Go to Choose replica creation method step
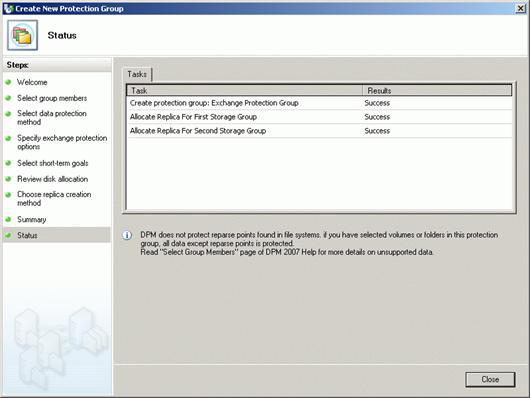The height and width of the screenshot is (398, 530). [54, 198]
